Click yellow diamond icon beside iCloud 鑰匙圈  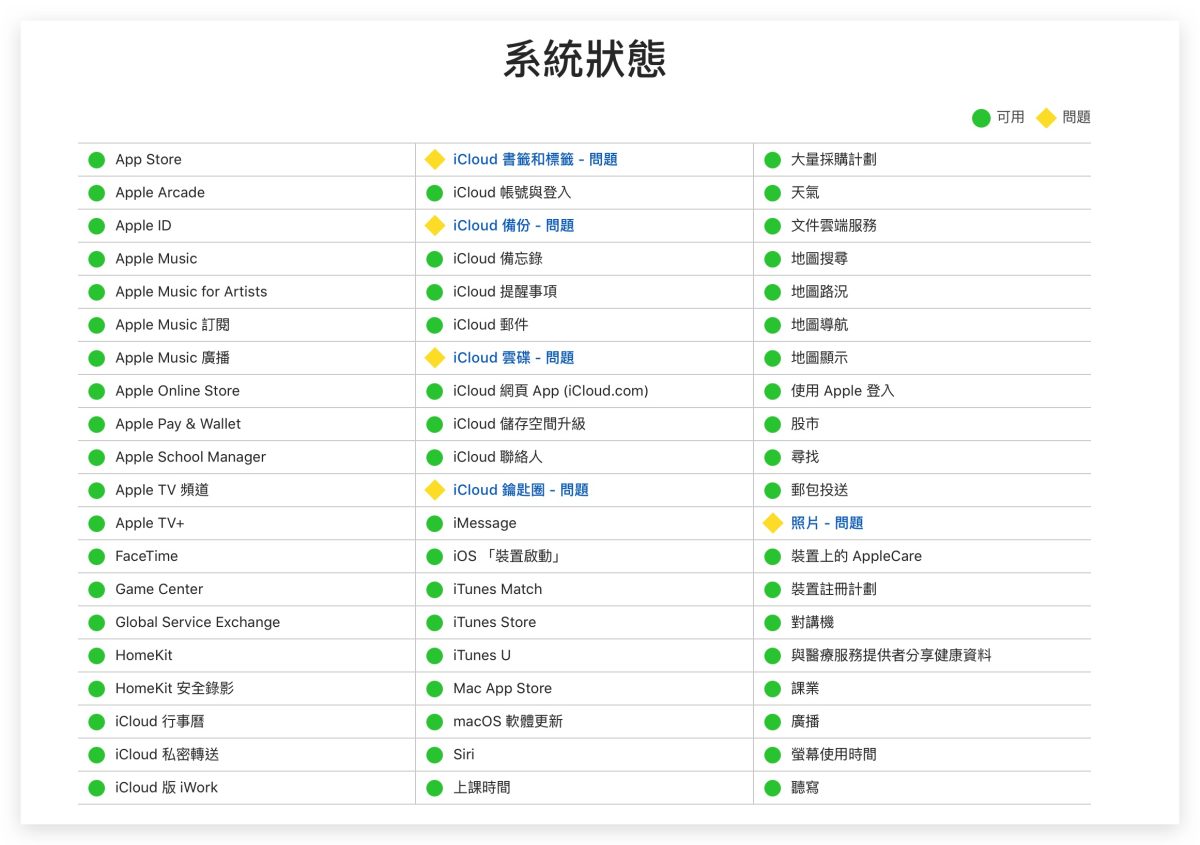(x=434, y=490)
